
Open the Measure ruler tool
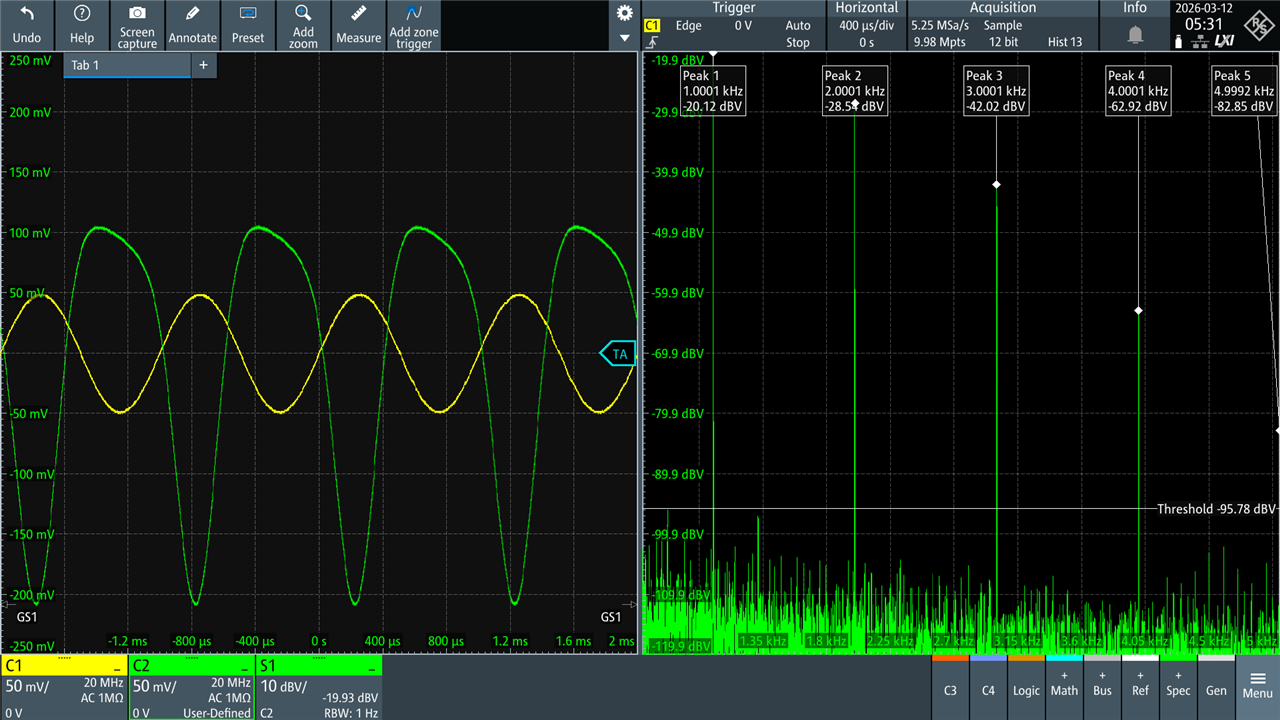(x=358, y=25)
